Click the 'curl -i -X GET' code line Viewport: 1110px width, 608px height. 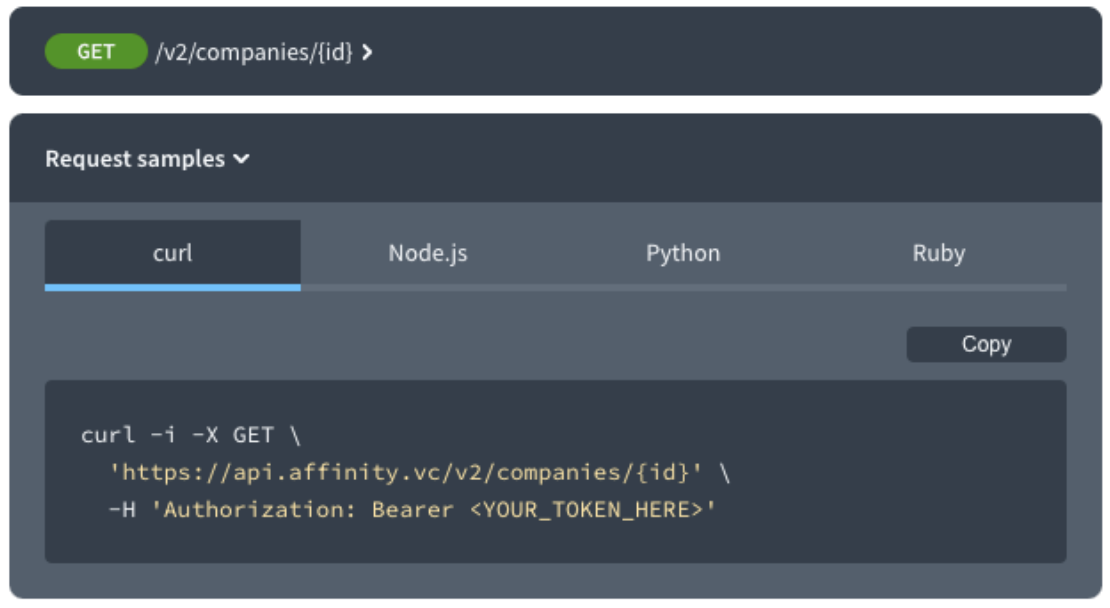[190, 435]
